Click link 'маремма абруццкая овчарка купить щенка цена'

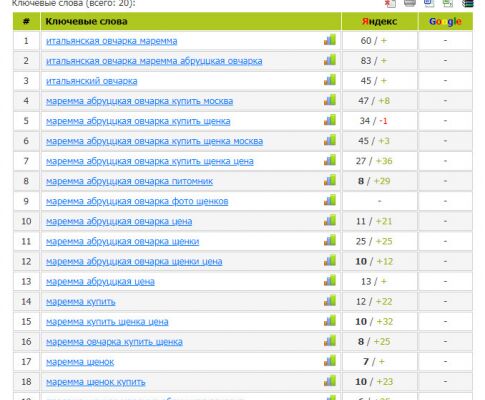(150, 161)
